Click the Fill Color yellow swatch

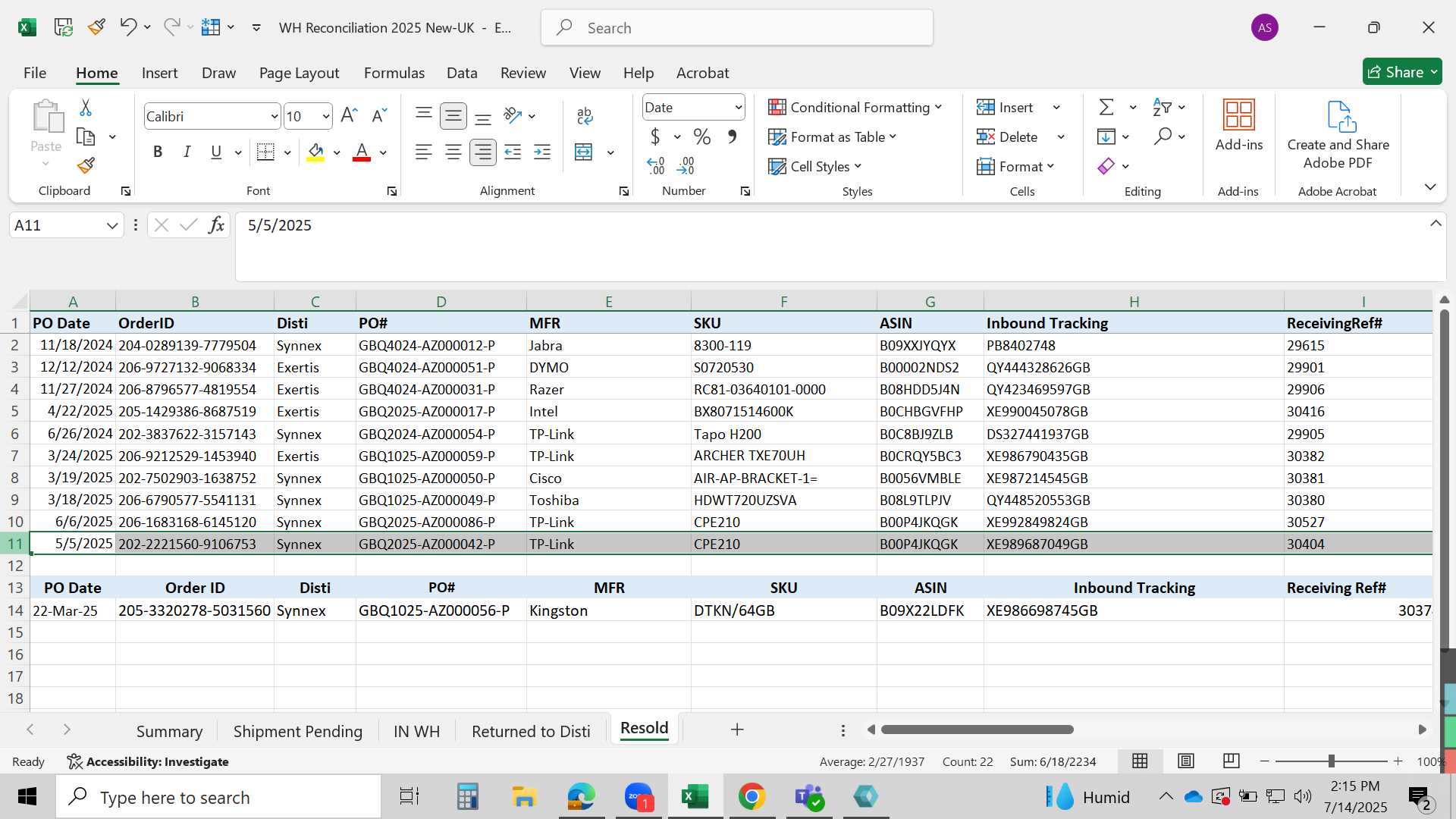coord(316,152)
